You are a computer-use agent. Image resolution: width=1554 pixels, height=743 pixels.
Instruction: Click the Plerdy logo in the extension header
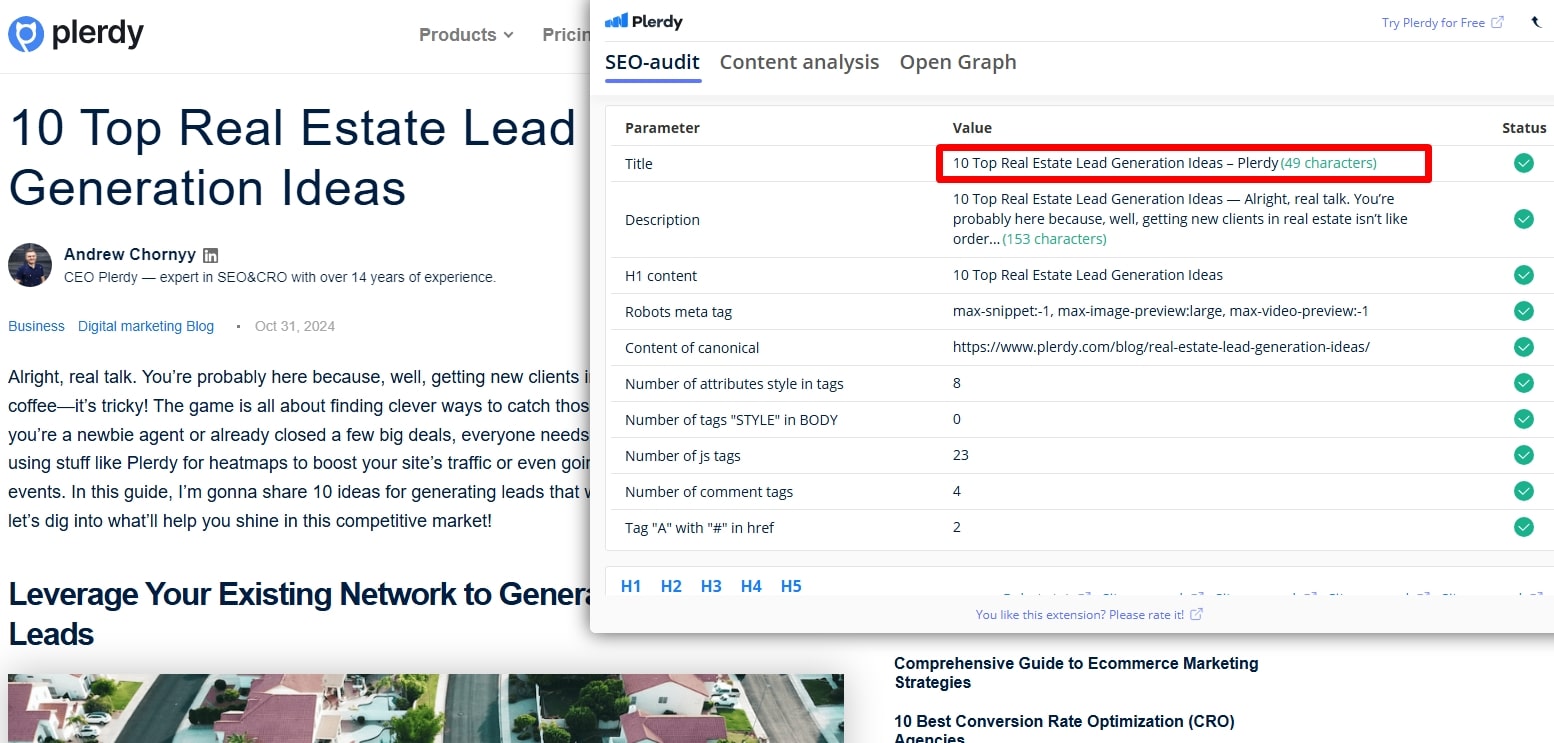pos(644,21)
